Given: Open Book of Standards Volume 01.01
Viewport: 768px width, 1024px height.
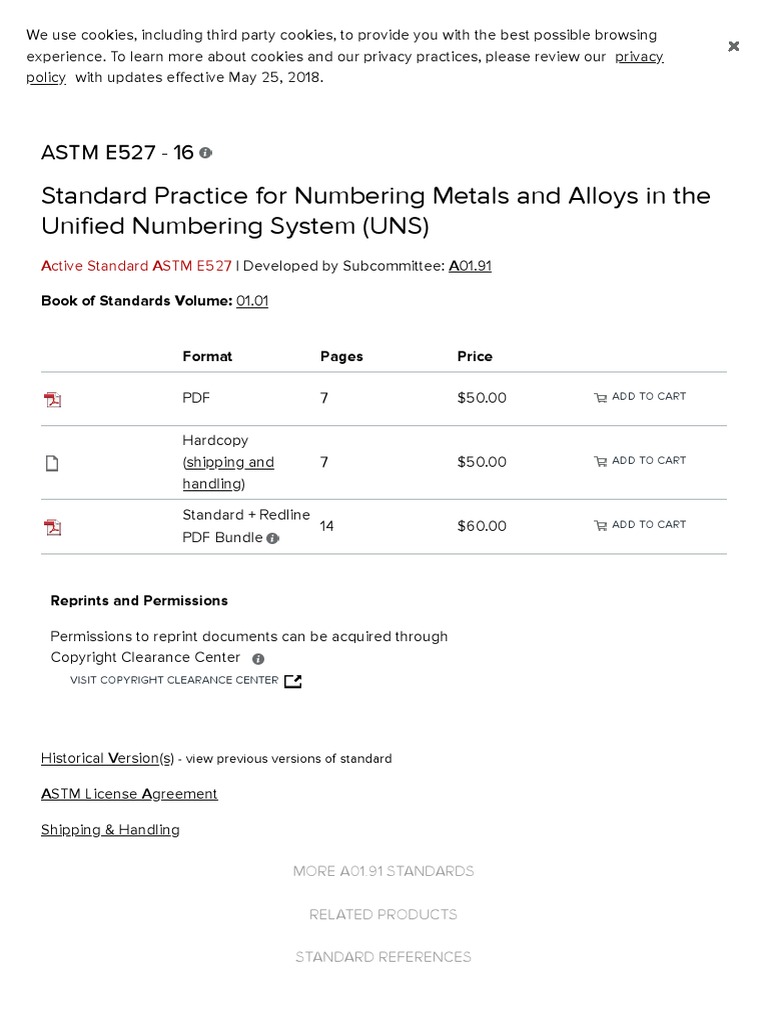Looking at the screenshot, I should [252, 301].
